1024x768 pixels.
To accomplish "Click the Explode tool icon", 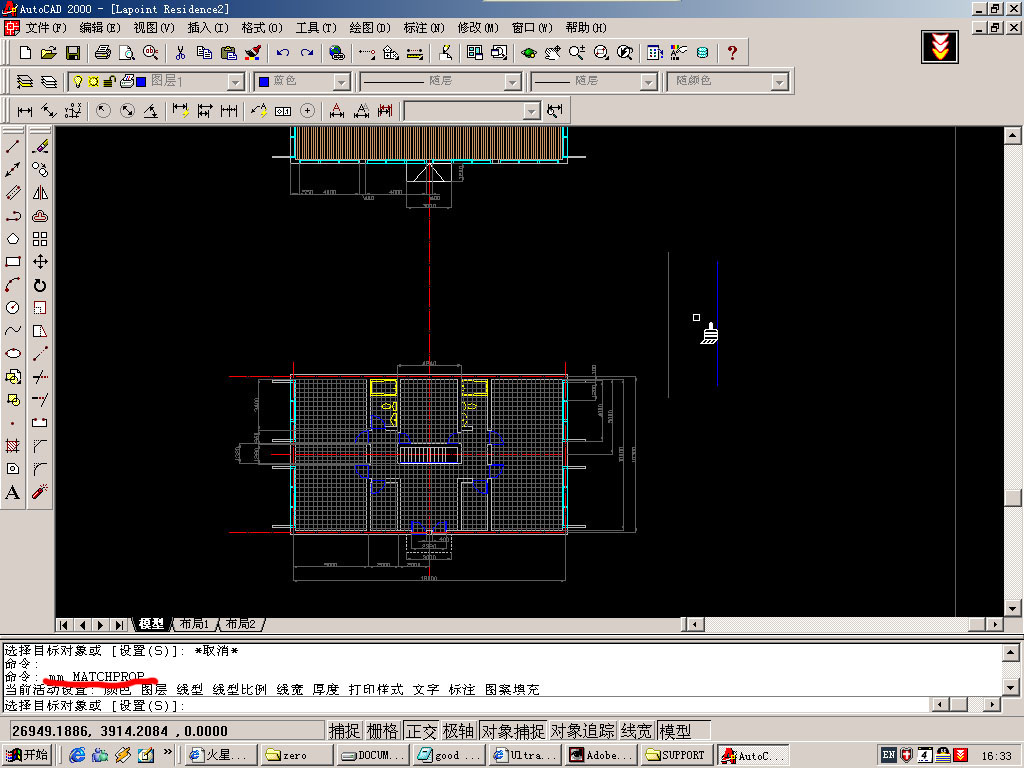I will point(40,492).
